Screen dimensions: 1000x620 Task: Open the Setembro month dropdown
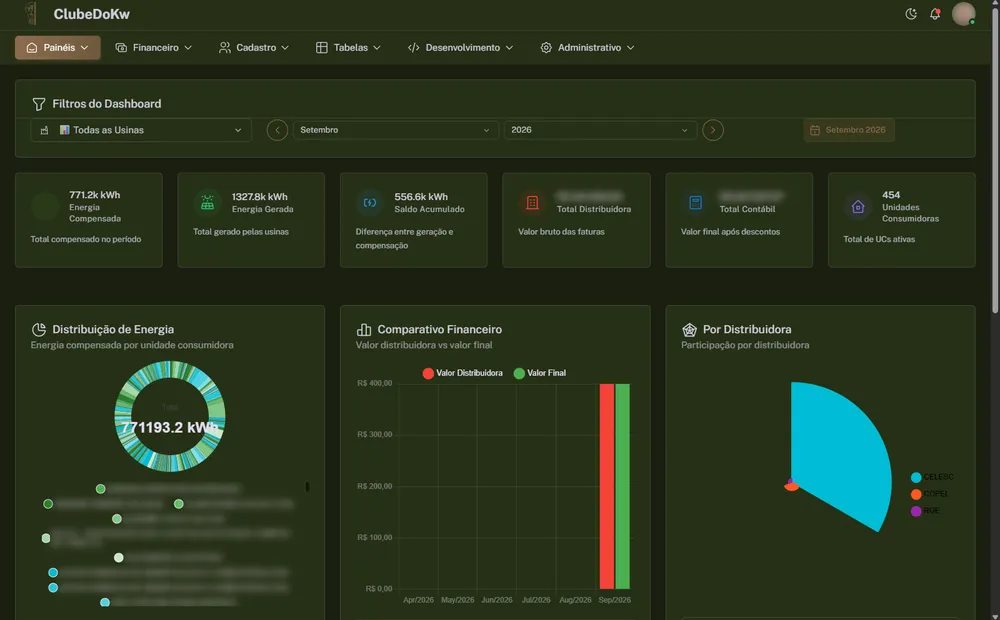point(395,130)
